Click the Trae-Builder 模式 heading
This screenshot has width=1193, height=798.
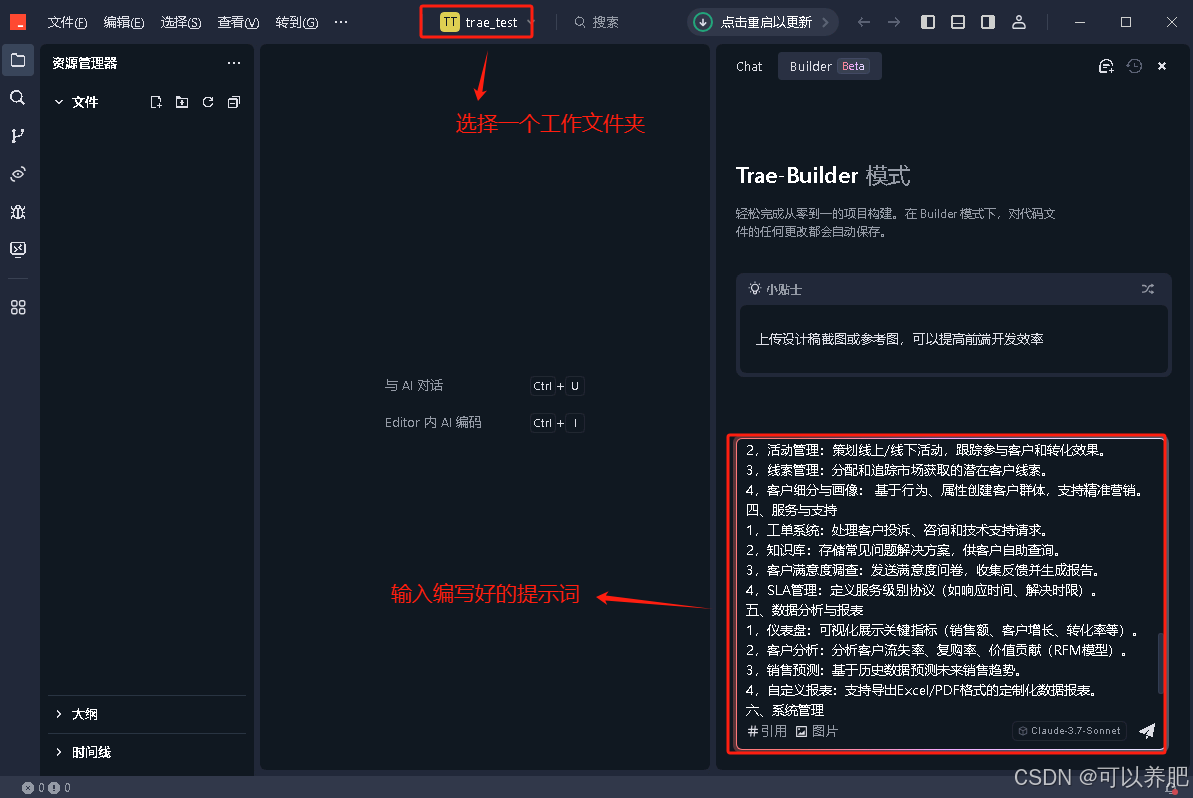(x=822, y=176)
